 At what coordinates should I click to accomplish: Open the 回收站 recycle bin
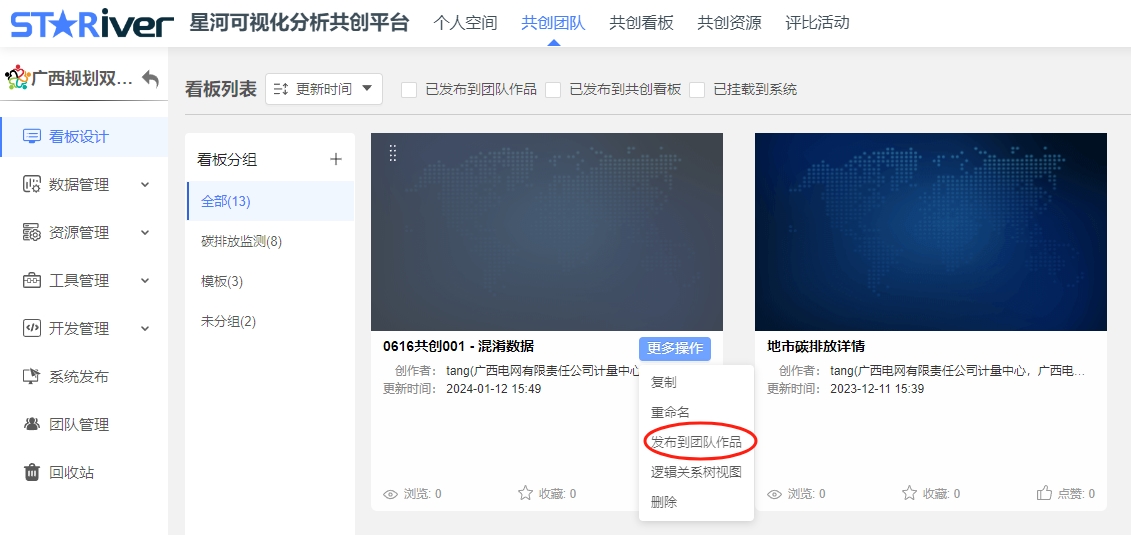tap(70, 472)
